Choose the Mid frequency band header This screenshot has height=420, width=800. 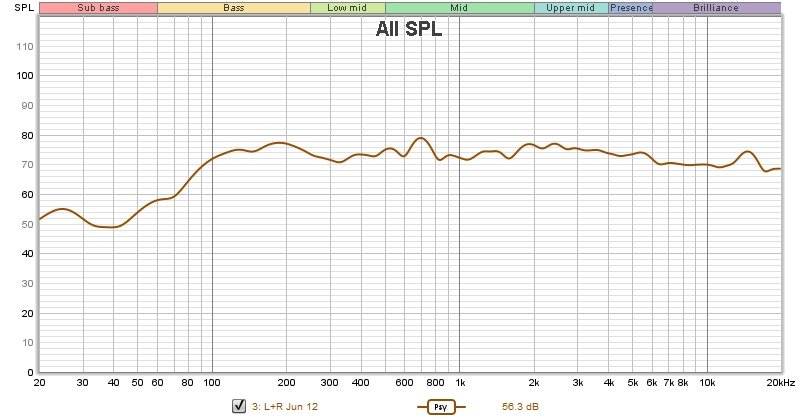point(459,8)
